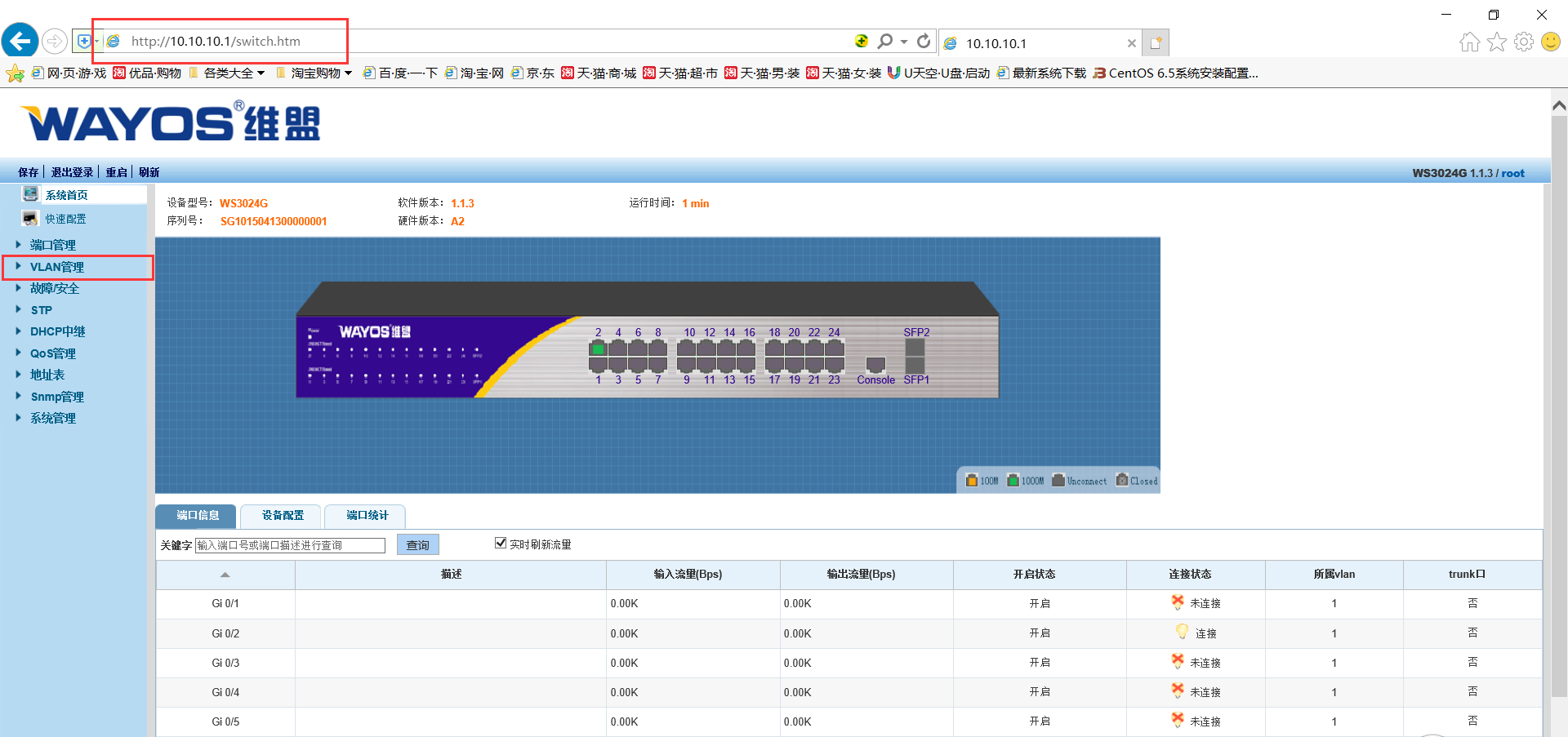The width and height of the screenshot is (1568, 737).
Task: Click the 所属vlan column header
Action: [x=1334, y=575]
